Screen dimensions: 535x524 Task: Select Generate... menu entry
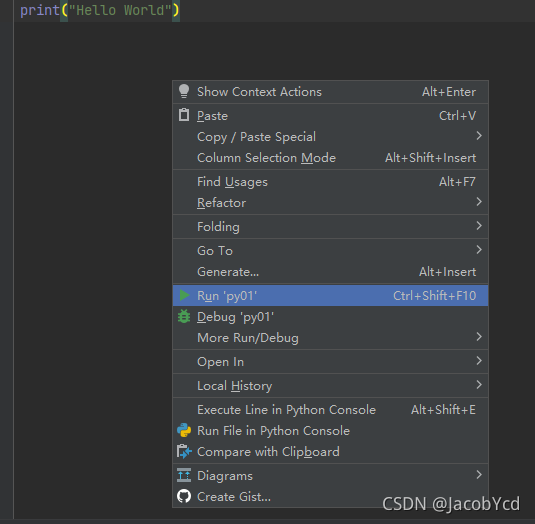tap(330, 272)
